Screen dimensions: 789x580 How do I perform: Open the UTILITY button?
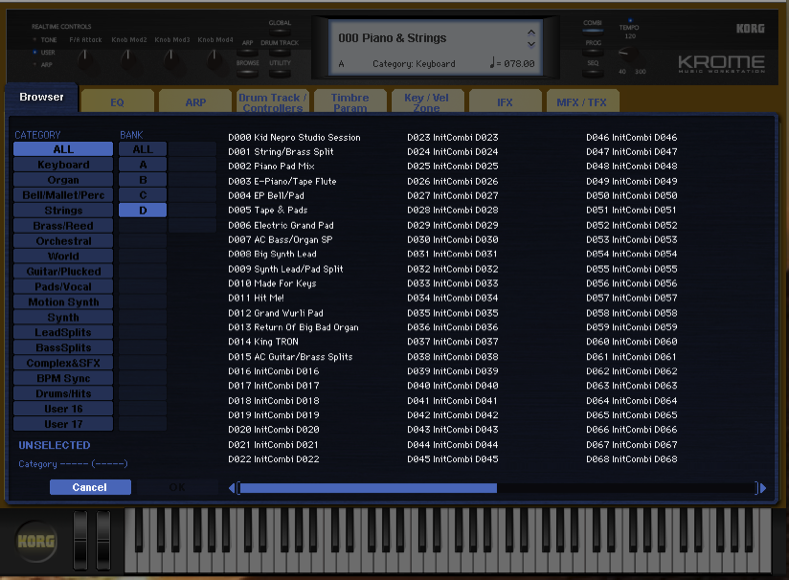(x=280, y=73)
